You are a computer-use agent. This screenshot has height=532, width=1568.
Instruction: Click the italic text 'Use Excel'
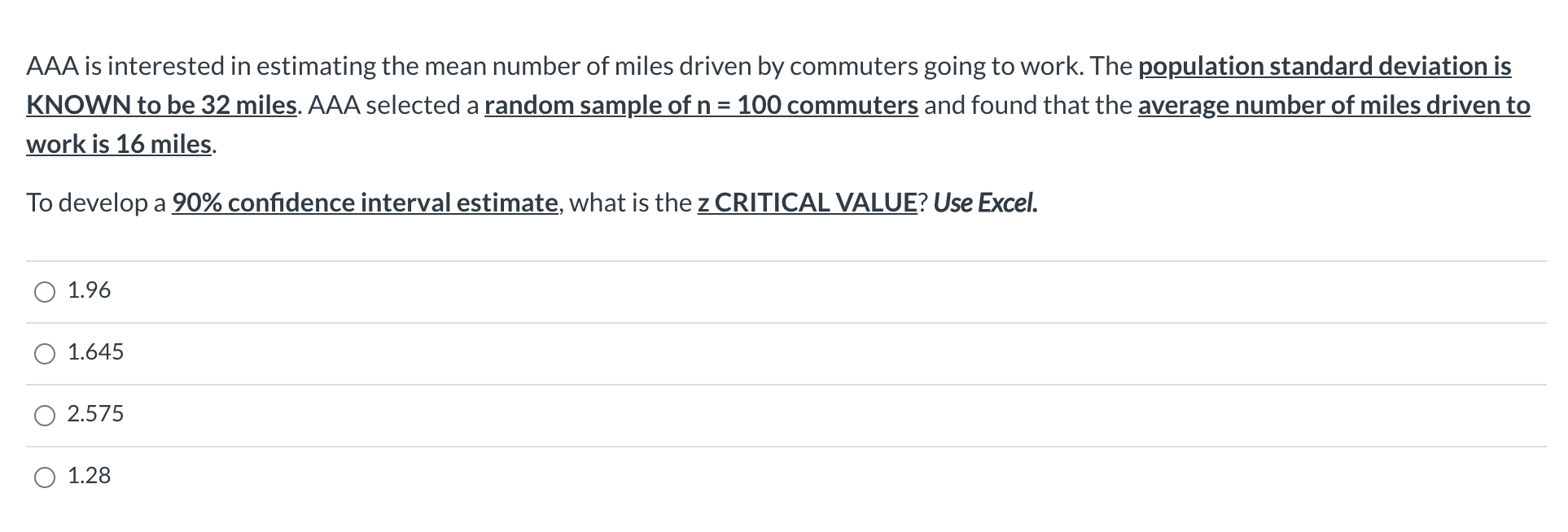pos(985,203)
